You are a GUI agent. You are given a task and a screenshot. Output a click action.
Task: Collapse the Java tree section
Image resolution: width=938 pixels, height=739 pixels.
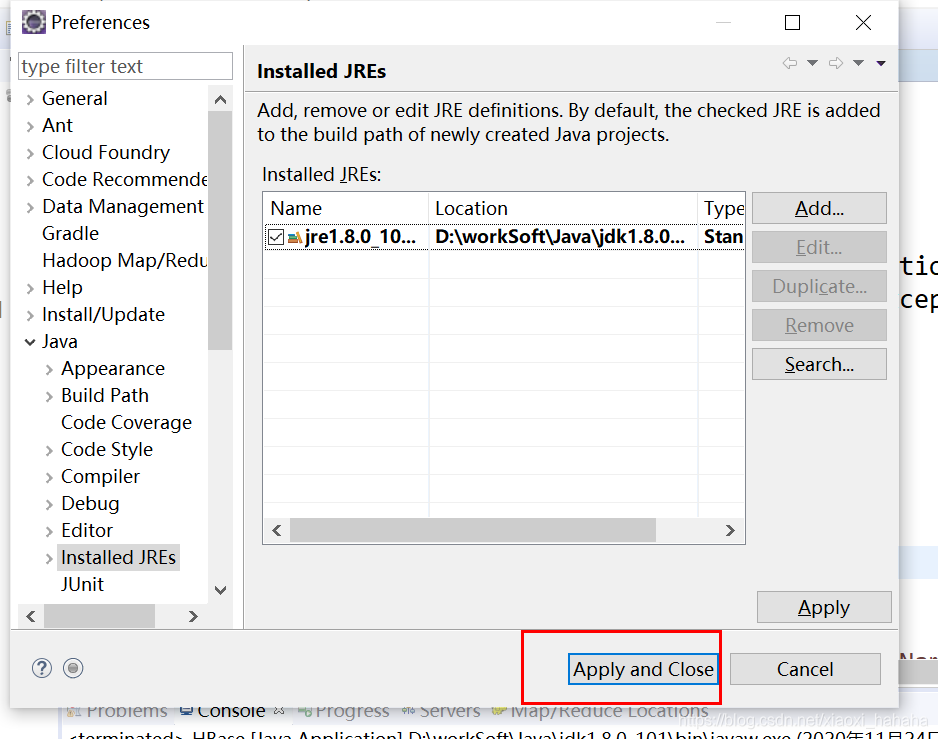click(28, 341)
